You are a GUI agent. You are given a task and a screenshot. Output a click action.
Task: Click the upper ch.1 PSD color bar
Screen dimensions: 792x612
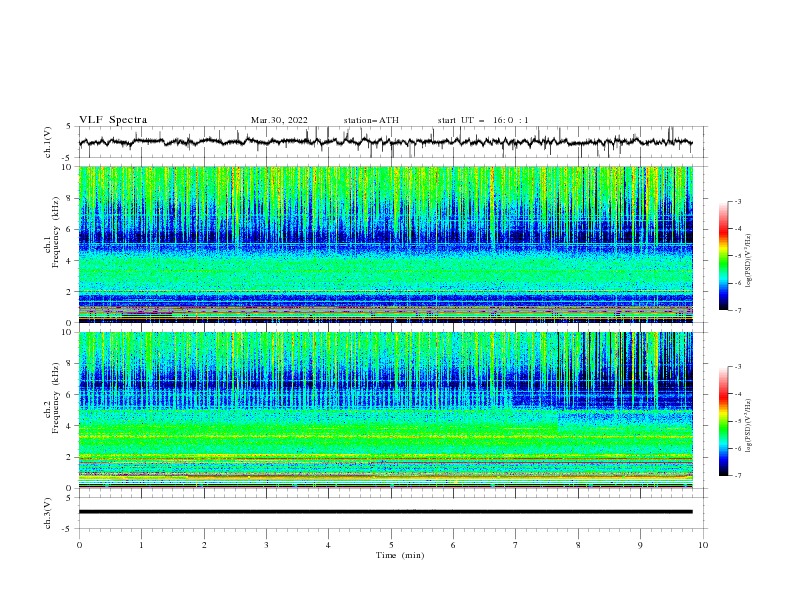point(723,256)
